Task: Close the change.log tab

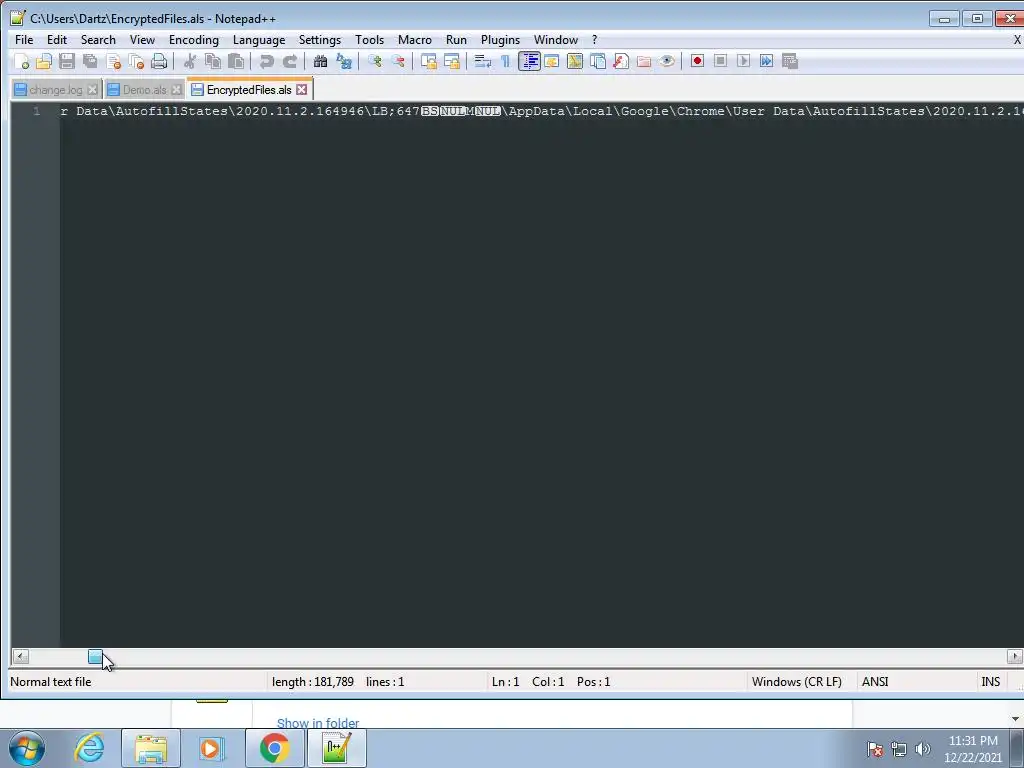Action: 92,90
